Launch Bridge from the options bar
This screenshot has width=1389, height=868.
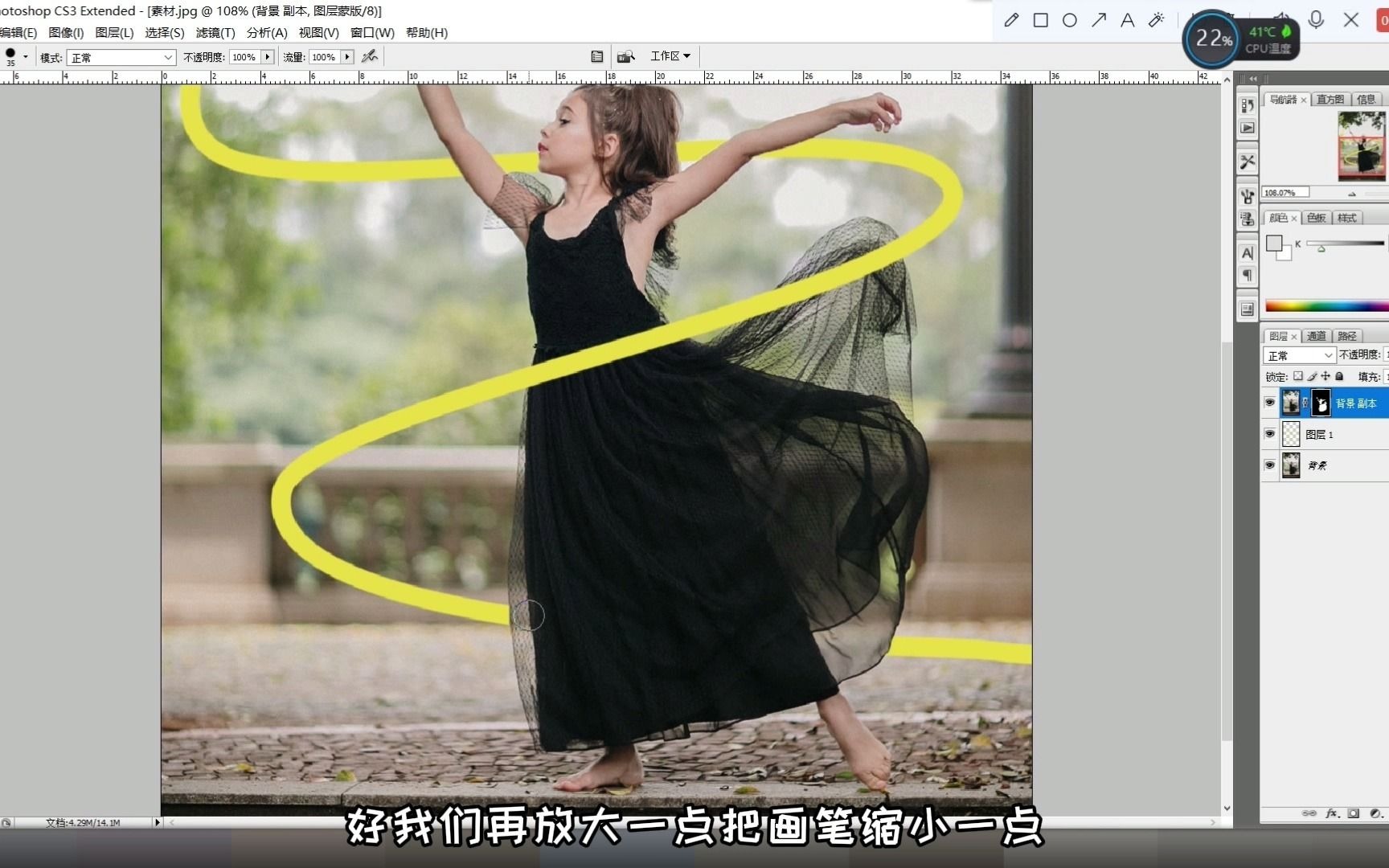pyautogui.click(x=626, y=56)
